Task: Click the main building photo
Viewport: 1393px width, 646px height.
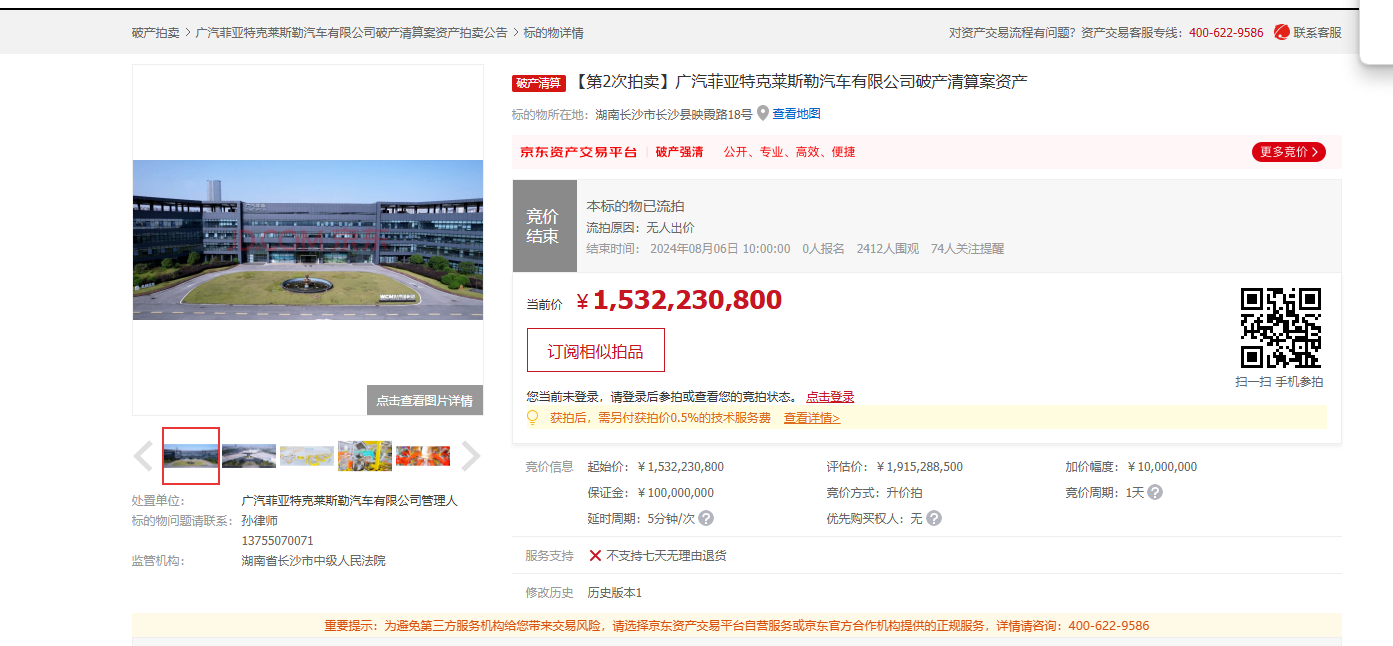Action: coord(308,240)
